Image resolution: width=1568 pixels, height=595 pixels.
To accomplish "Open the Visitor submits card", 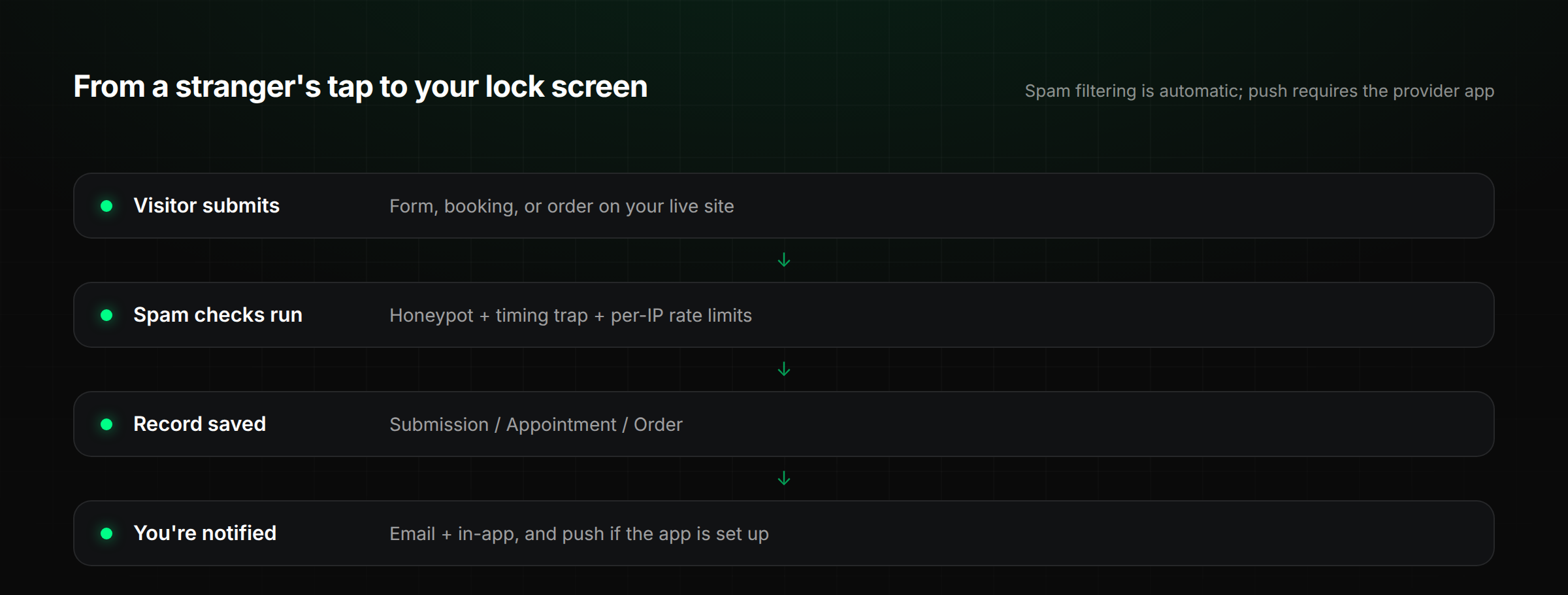I will (x=783, y=206).
